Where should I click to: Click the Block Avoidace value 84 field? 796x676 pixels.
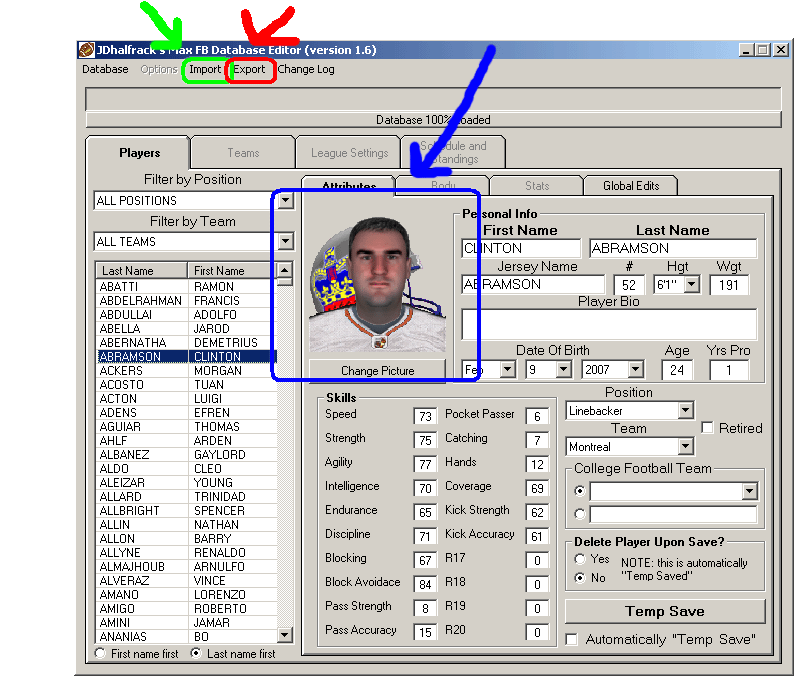tap(425, 584)
